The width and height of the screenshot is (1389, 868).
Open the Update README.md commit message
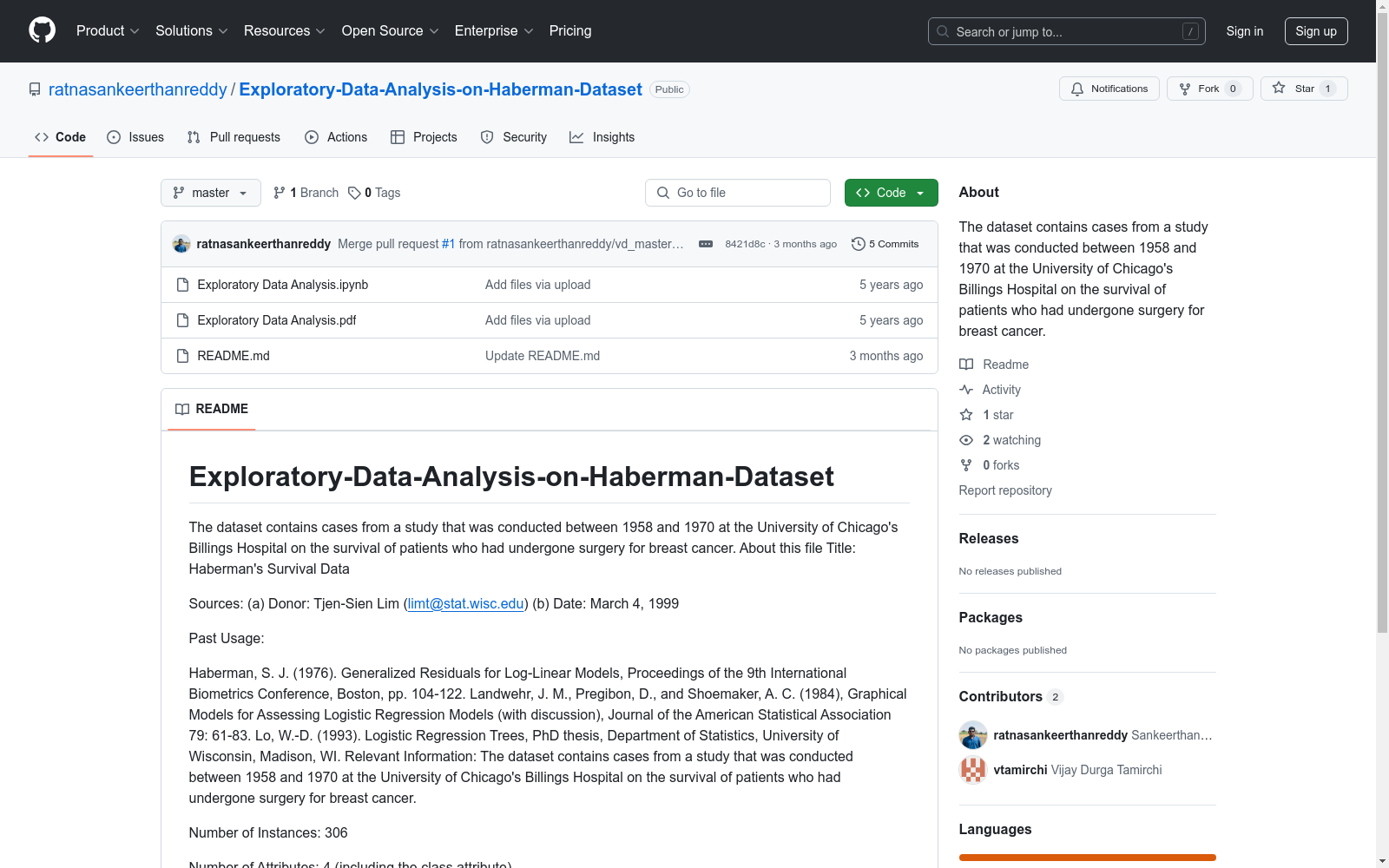click(543, 356)
